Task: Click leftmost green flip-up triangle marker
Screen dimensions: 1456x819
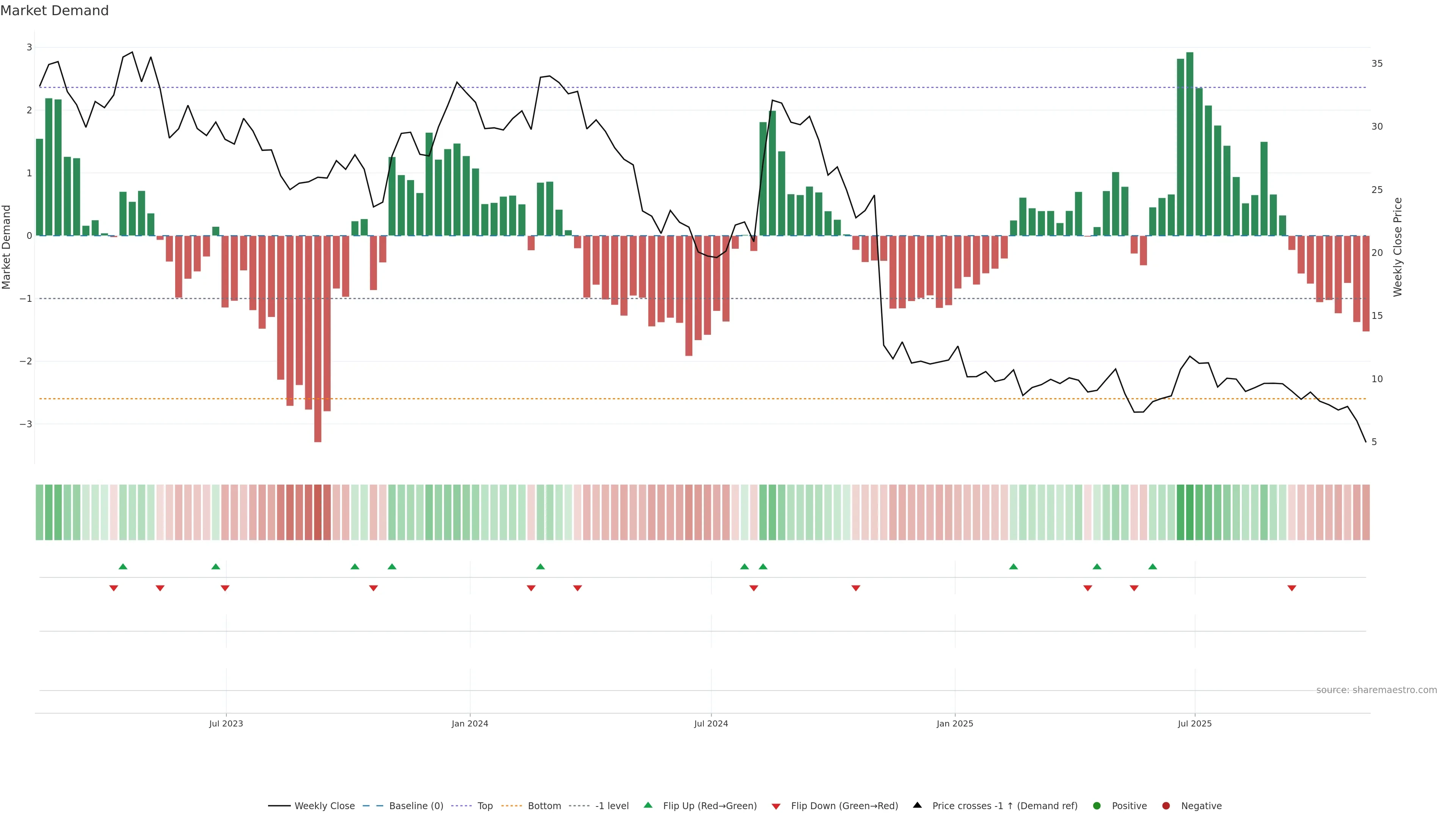Action: pyautogui.click(x=122, y=566)
